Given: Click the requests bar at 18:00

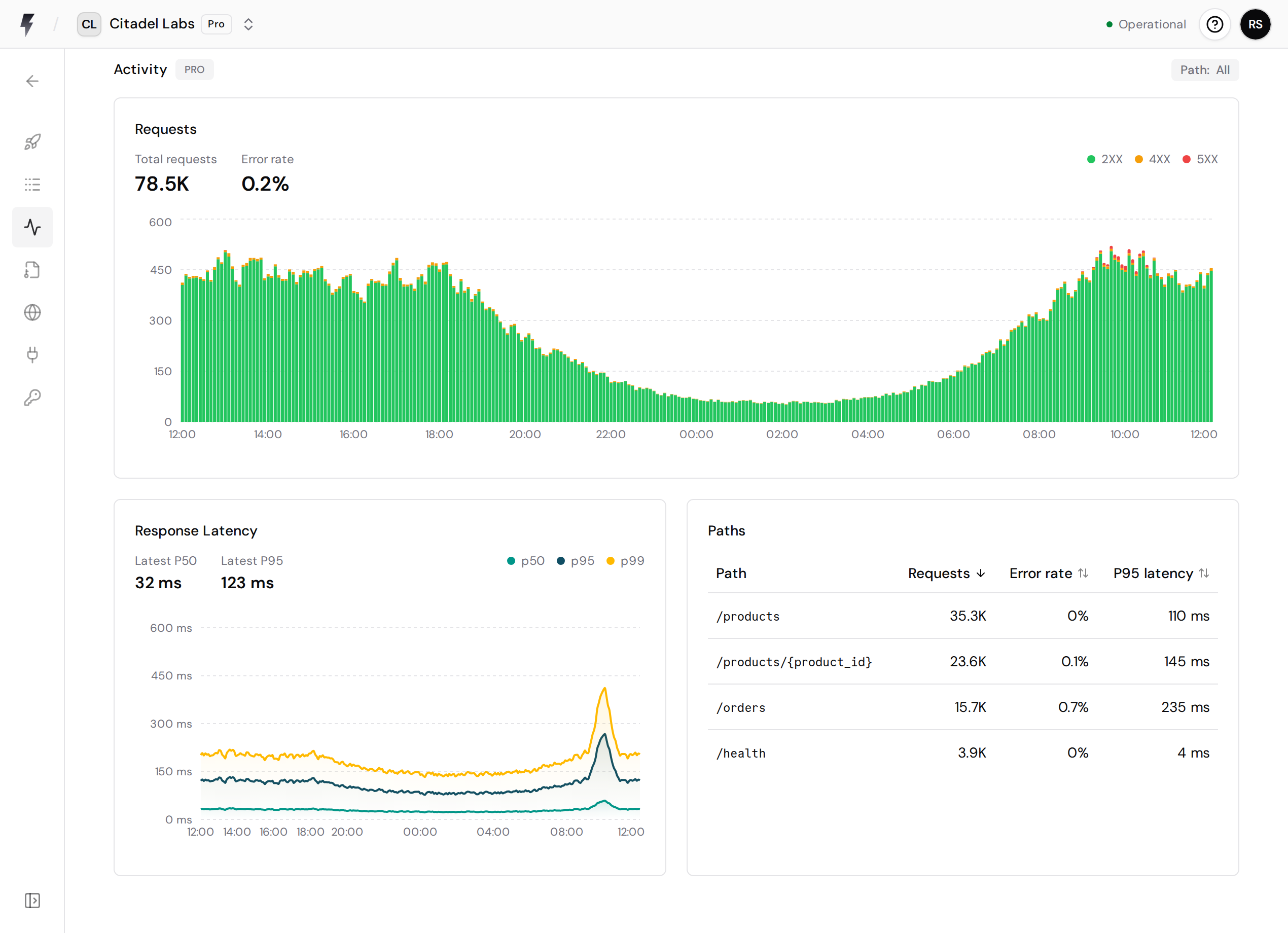Looking at the screenshot, I should click(x=440, y=343).
